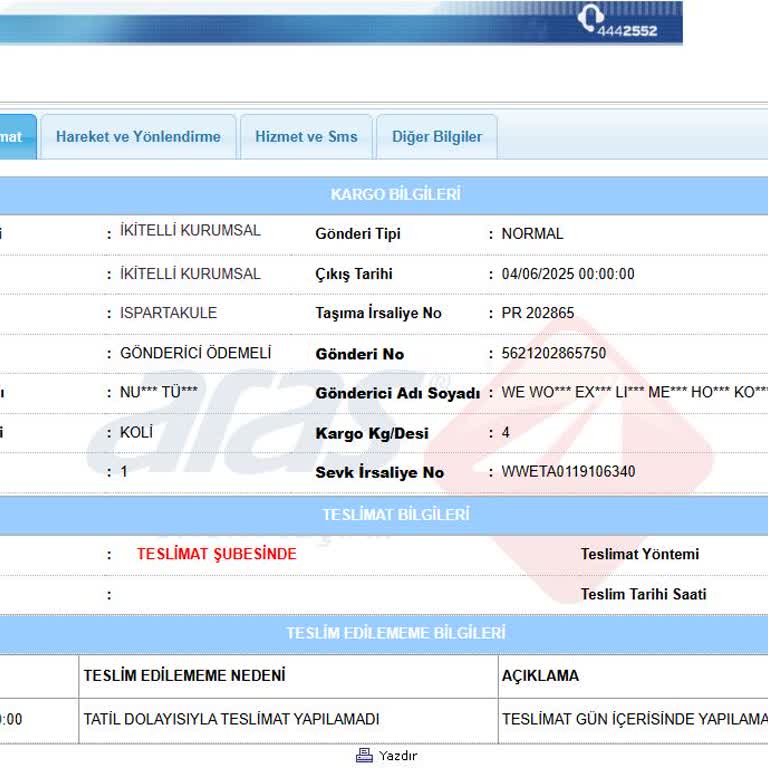Click the Çıkış Tarihi value 04/06/2025 00:00:00

coord(568,274)
